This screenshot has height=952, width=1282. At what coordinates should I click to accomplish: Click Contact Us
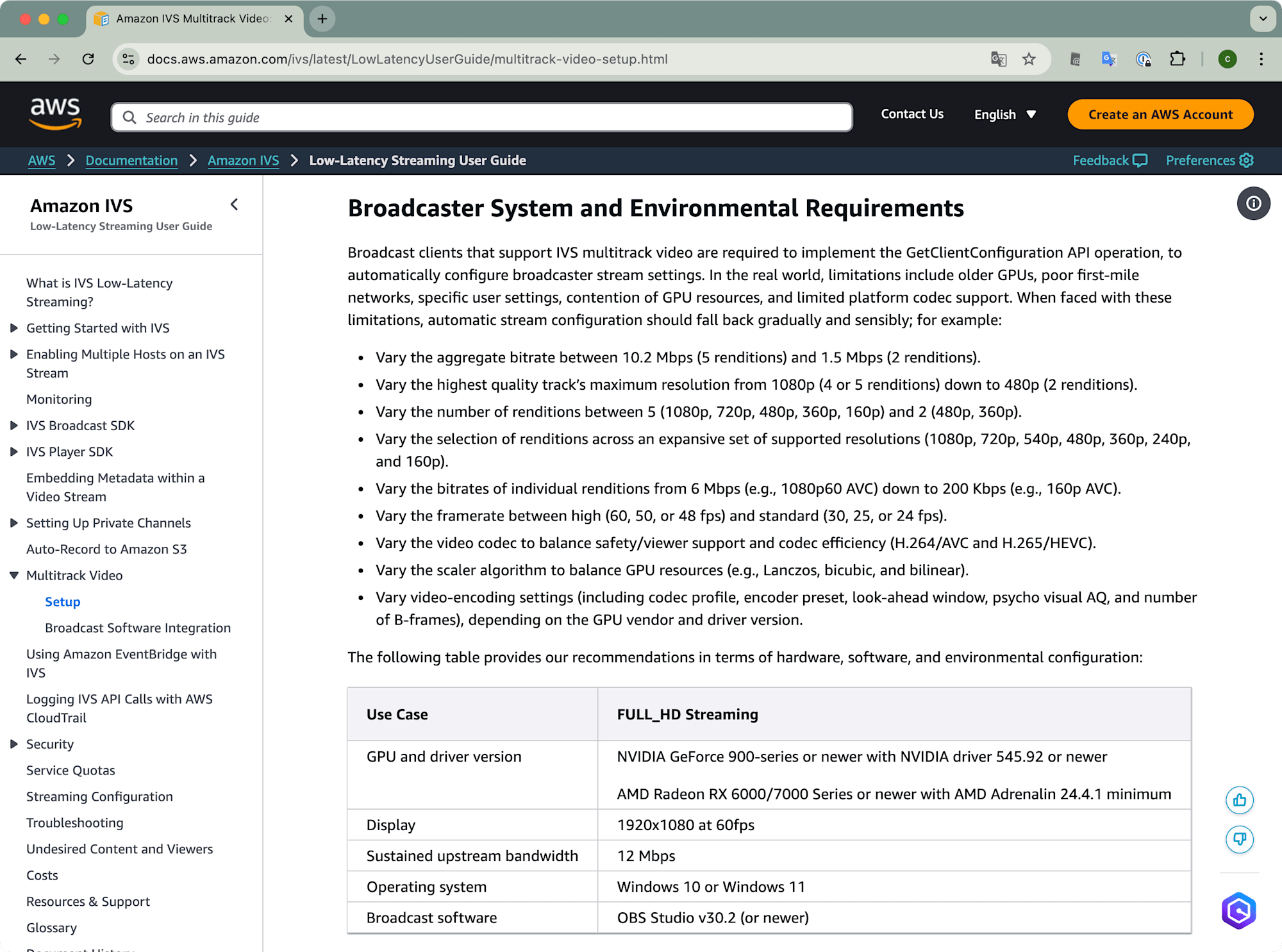coord(912,114)
